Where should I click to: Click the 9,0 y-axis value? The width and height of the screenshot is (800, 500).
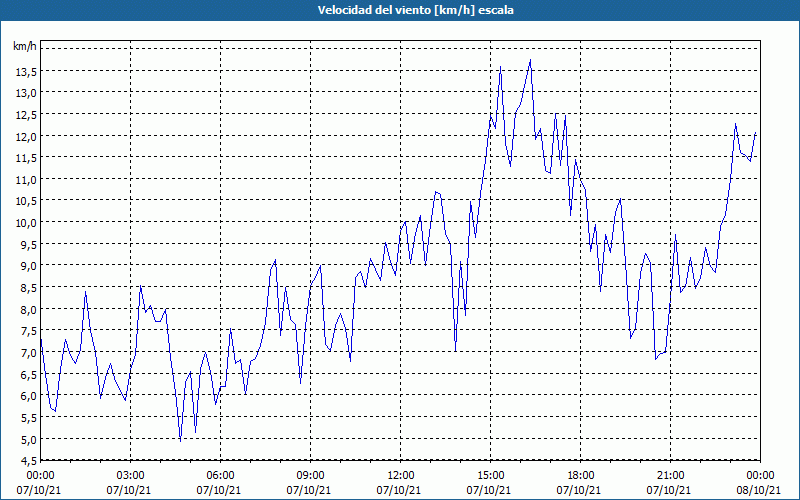pos(28,267)
